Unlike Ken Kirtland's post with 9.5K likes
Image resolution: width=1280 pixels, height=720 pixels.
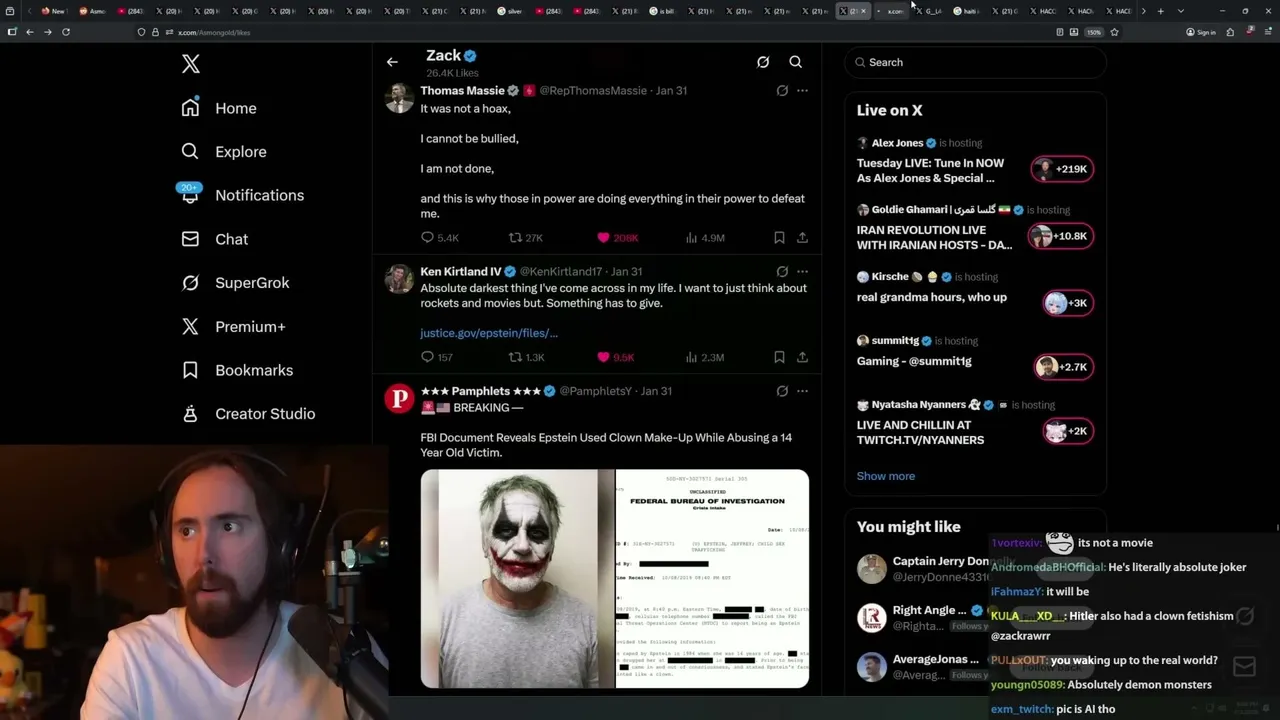click(615, 357)
